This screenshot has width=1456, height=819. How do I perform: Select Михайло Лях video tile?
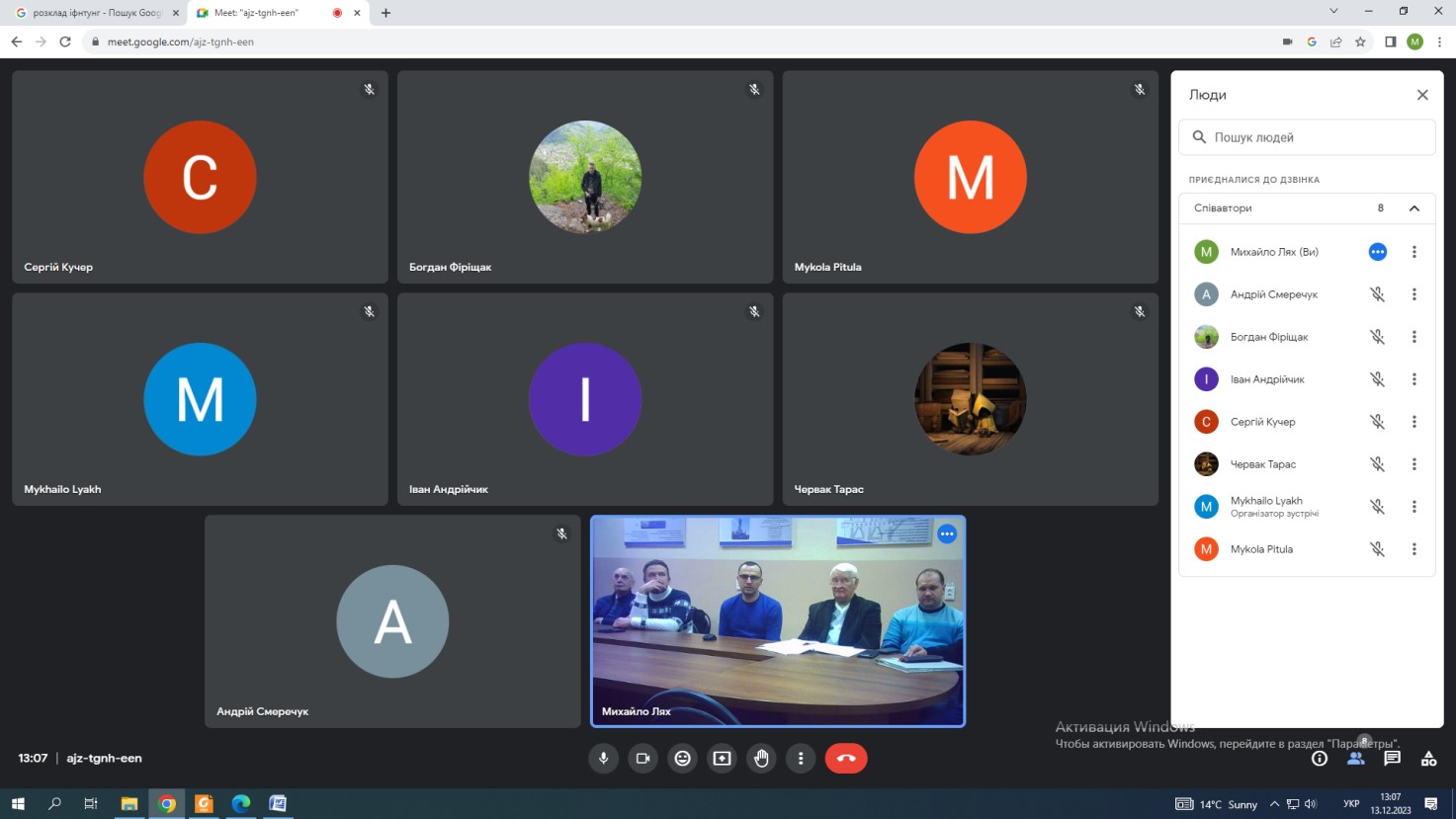tap(778, 620)
